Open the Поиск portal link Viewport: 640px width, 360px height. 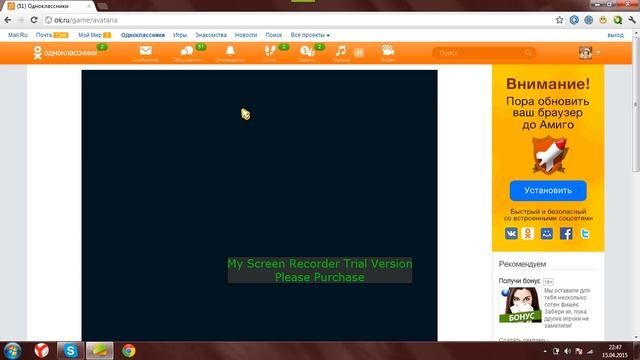[x=273, y=35]
